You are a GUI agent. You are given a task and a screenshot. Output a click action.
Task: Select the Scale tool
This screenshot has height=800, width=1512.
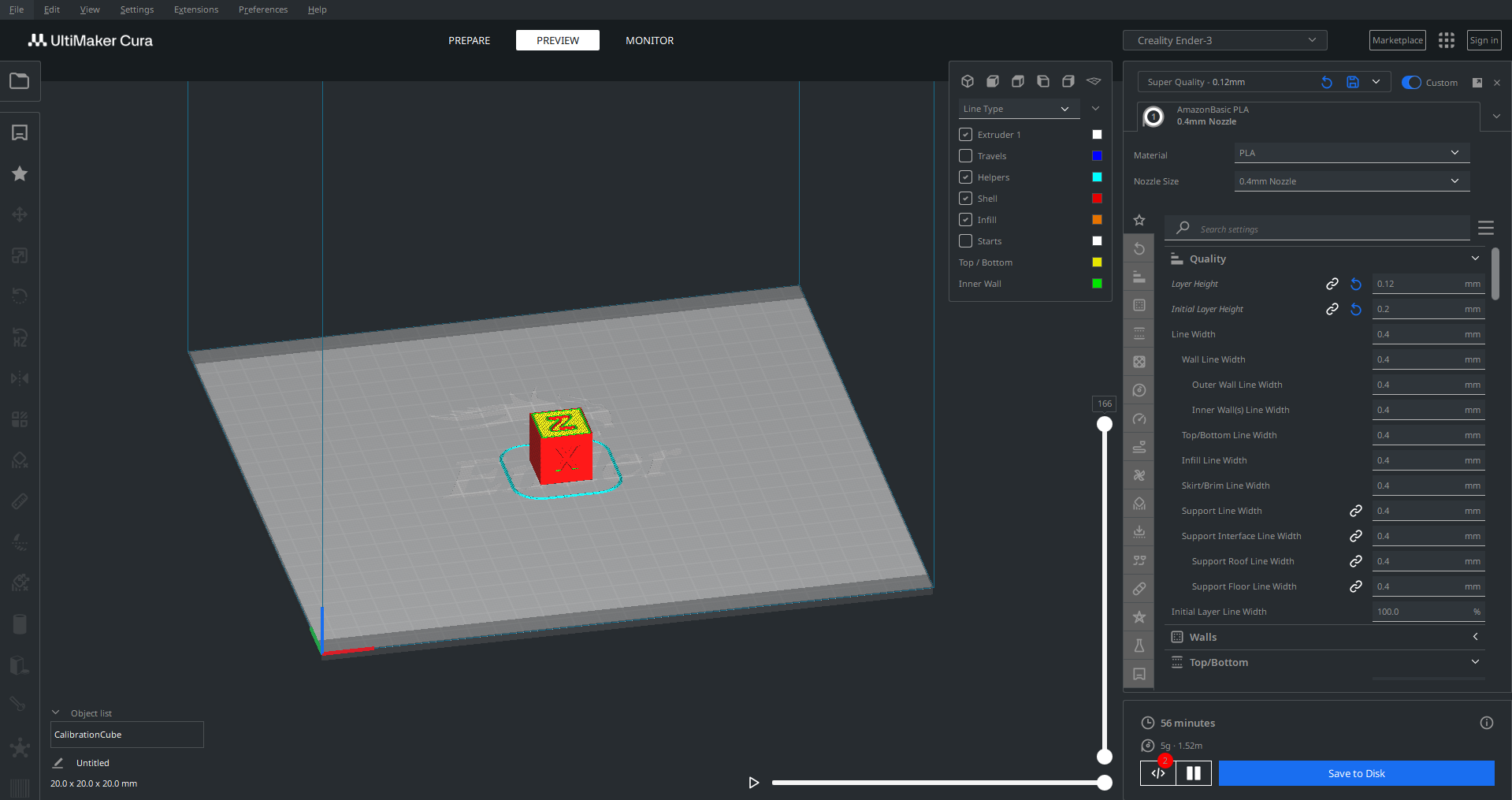(20, 255)
